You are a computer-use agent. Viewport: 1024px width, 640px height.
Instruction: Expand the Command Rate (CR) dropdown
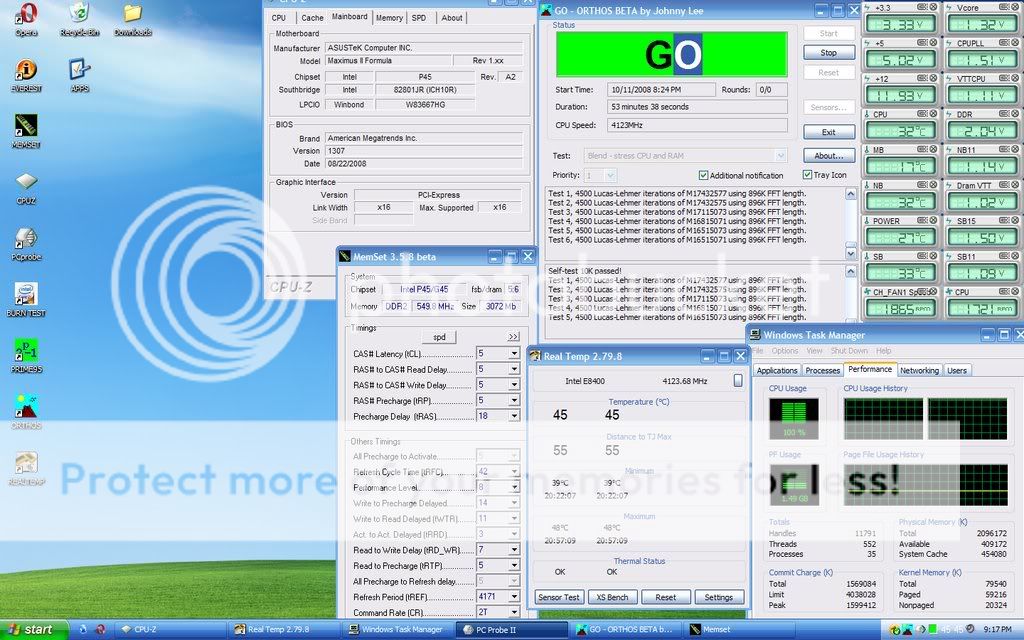point(514,613)
